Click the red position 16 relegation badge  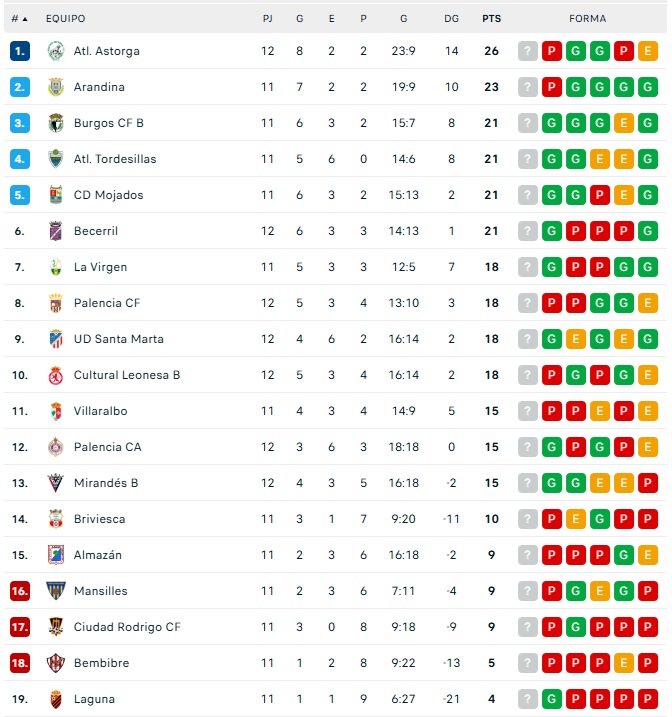pos(20,591)
